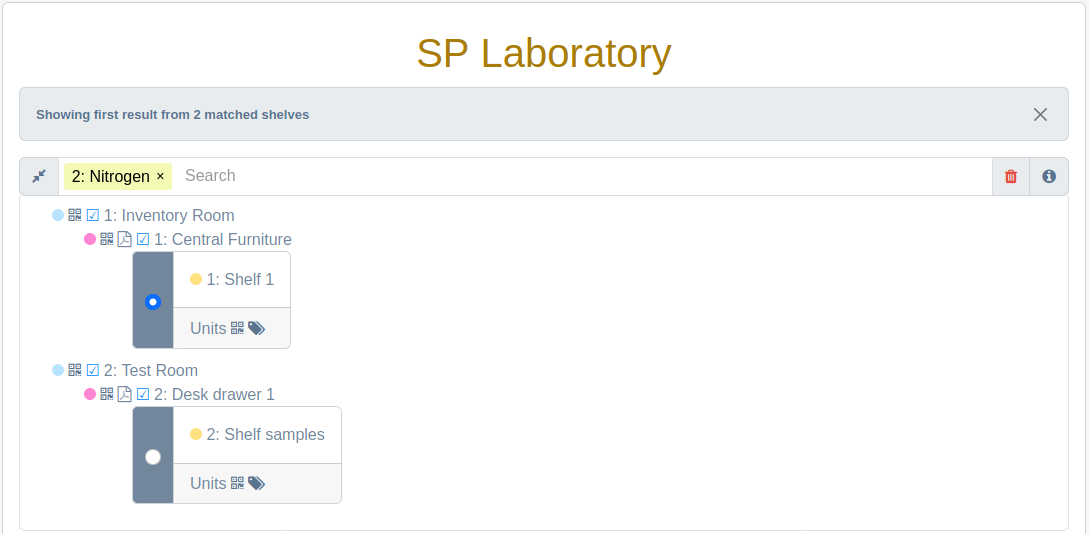Remove the 2: Nitrogen search tag
The width and height of the screenshot is (1089, 534).
160,176
